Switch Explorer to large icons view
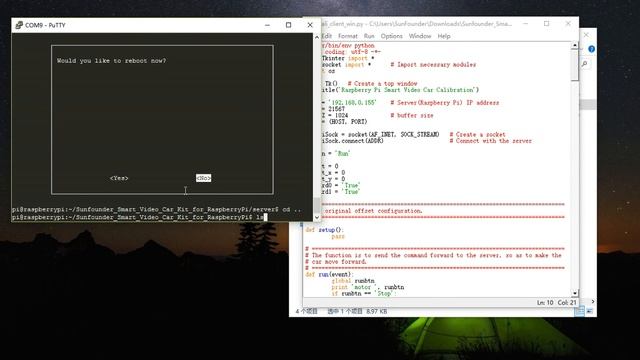 (x=590, y=311)
